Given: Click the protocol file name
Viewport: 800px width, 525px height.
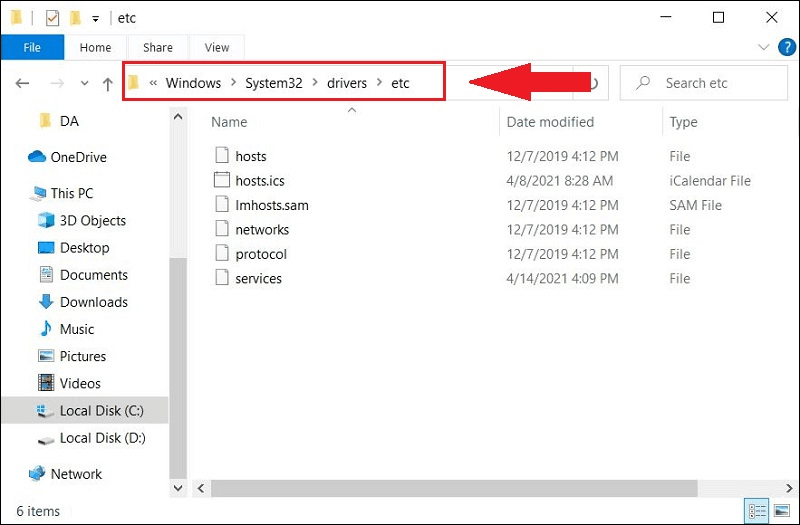Looking at the screenshot, I should [x=261, y=254].
